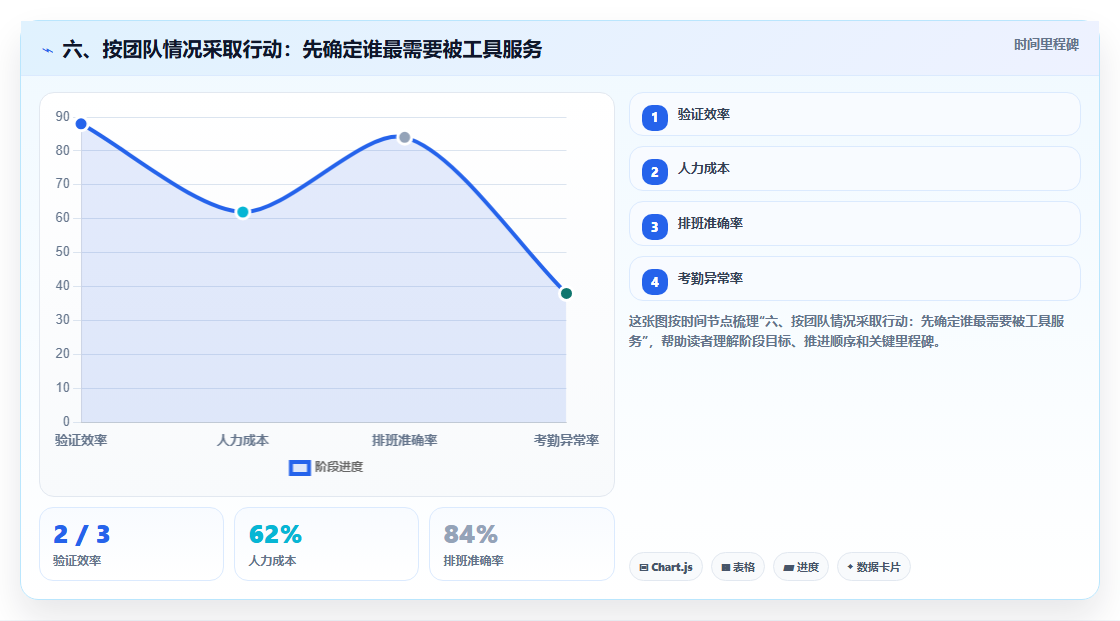Click the numbered badge 2 for 人力成本
The height and width of the screenshot is (621, 1120).
click(654, 172)
